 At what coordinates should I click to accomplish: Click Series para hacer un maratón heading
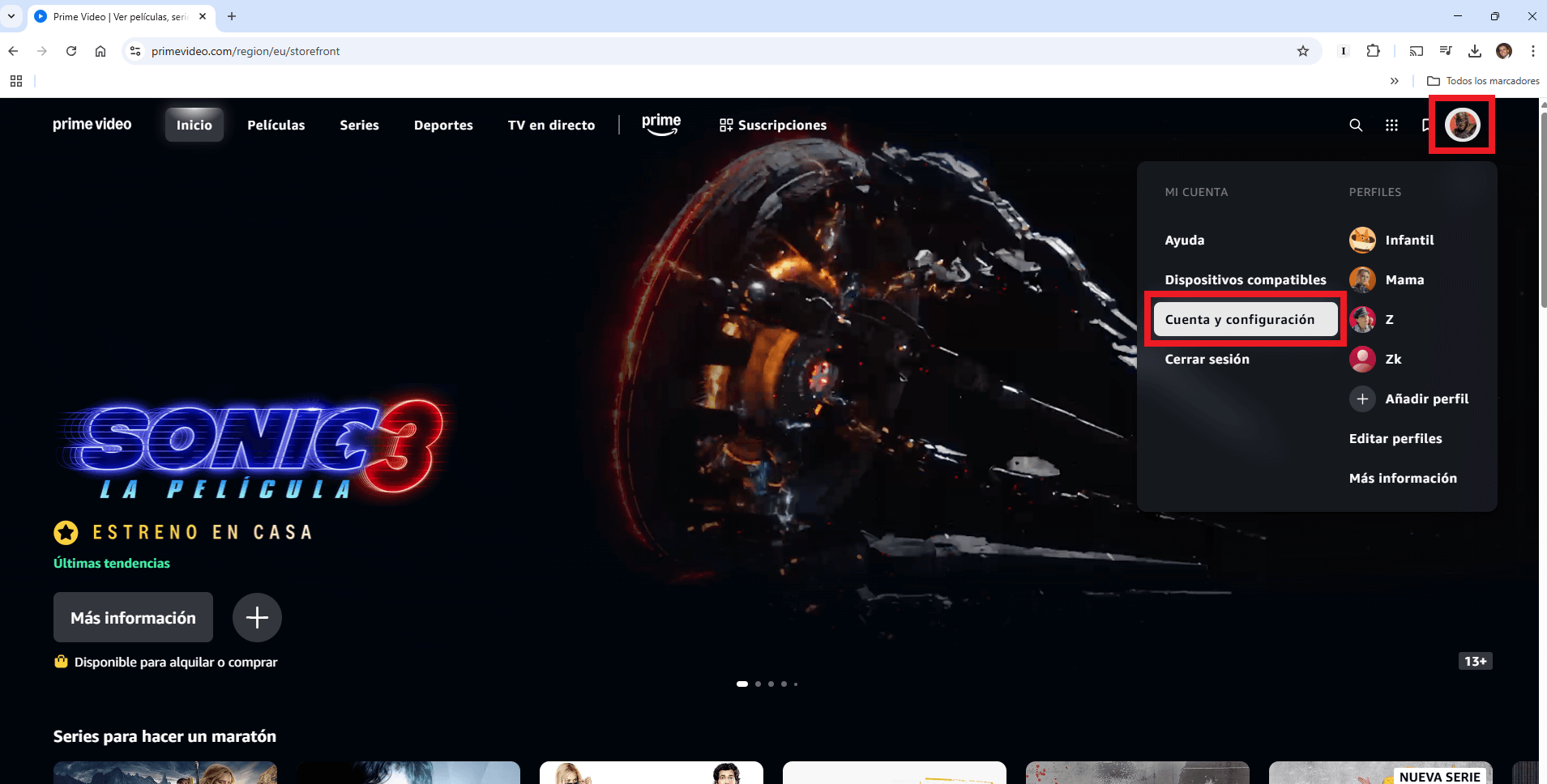(x=165, y=736)
